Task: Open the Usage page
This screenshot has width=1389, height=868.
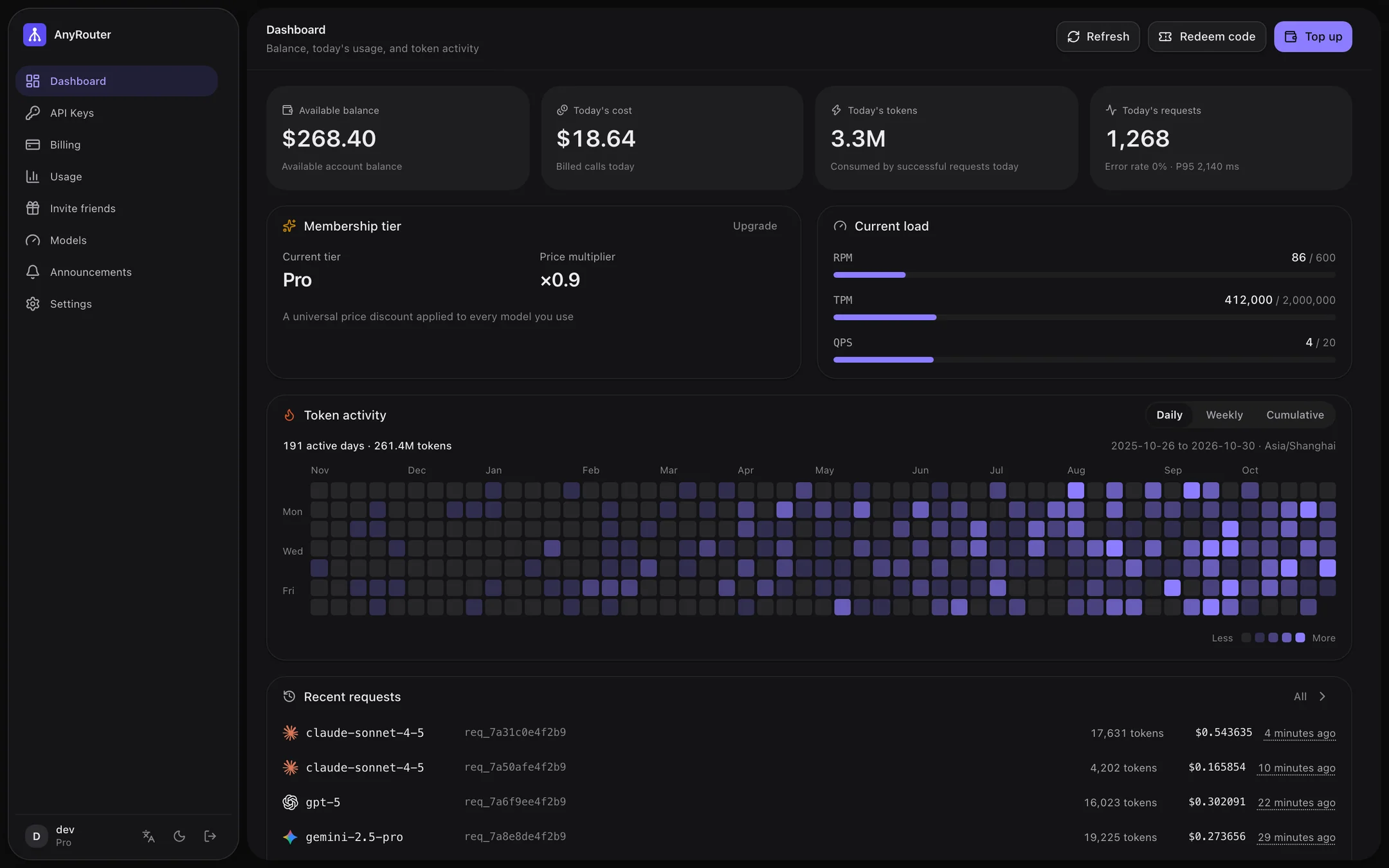Action: (x=116, y=177)
